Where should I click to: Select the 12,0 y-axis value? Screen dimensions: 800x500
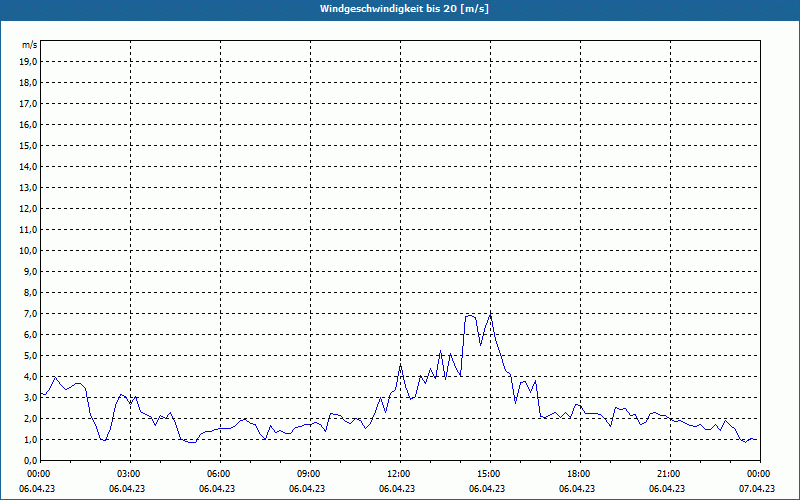click(28, 209)
